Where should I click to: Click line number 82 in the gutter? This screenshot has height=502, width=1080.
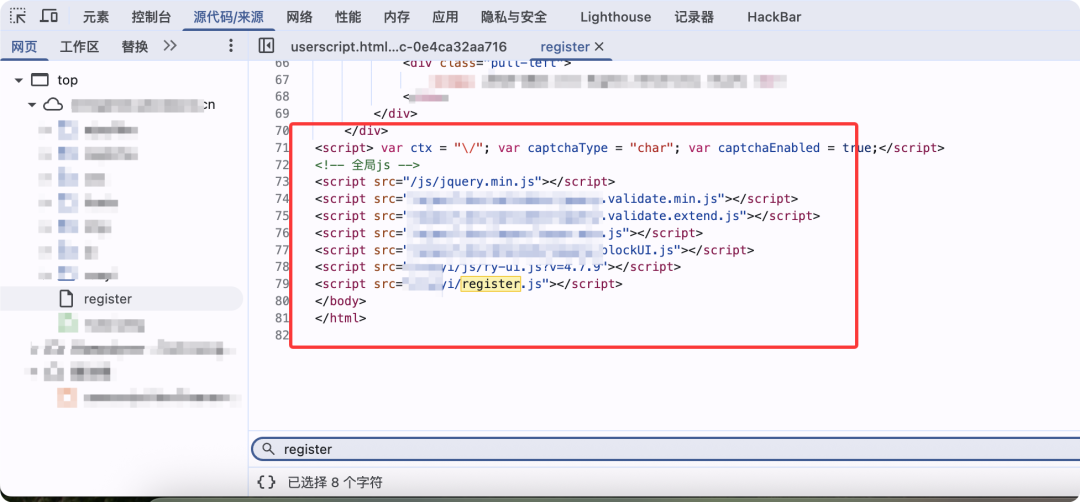(x=281, y=335)
